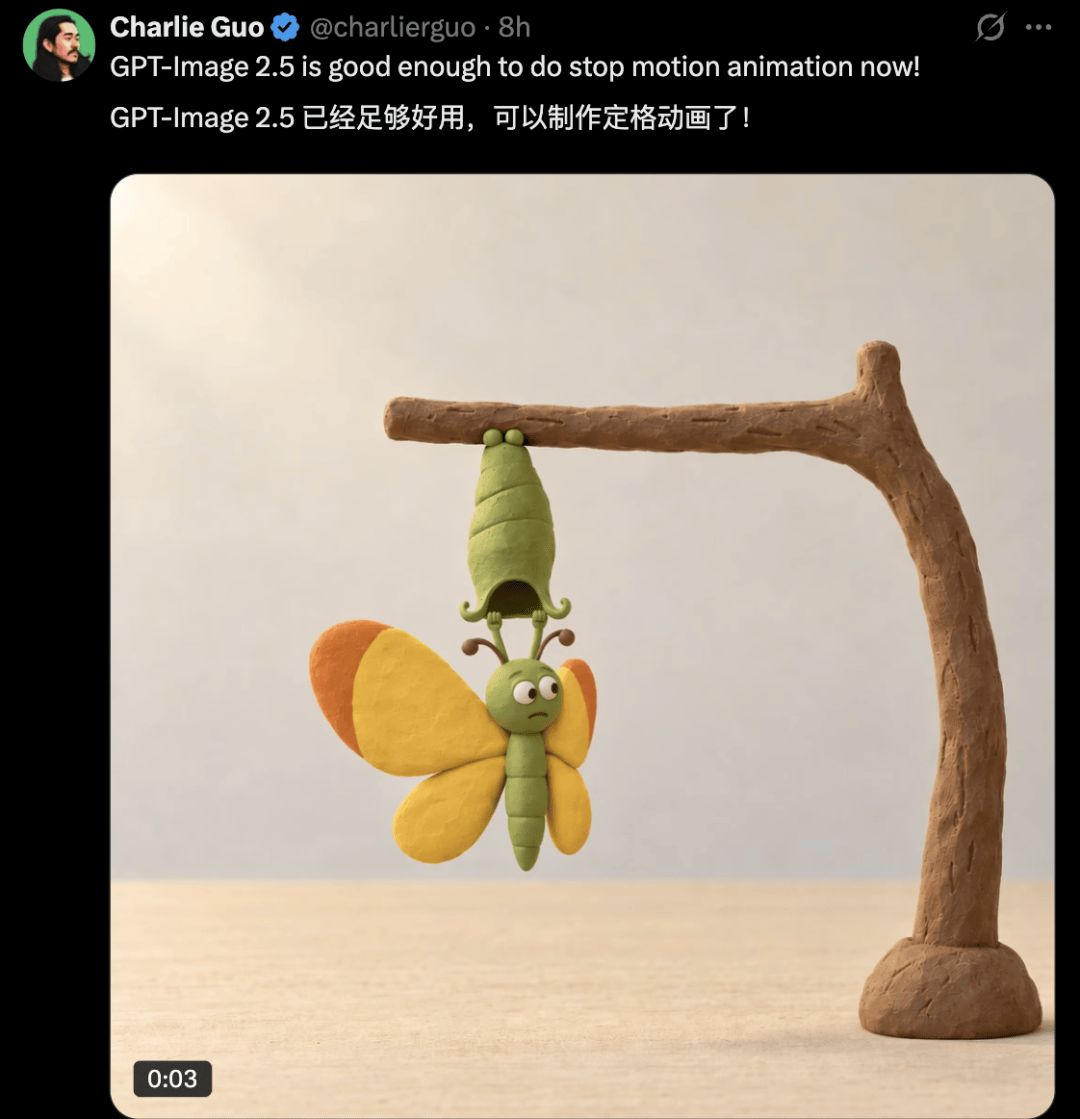Open Charlie Guo's profile avatar
Viewport: 1080px width, 1119px height.
59,45
